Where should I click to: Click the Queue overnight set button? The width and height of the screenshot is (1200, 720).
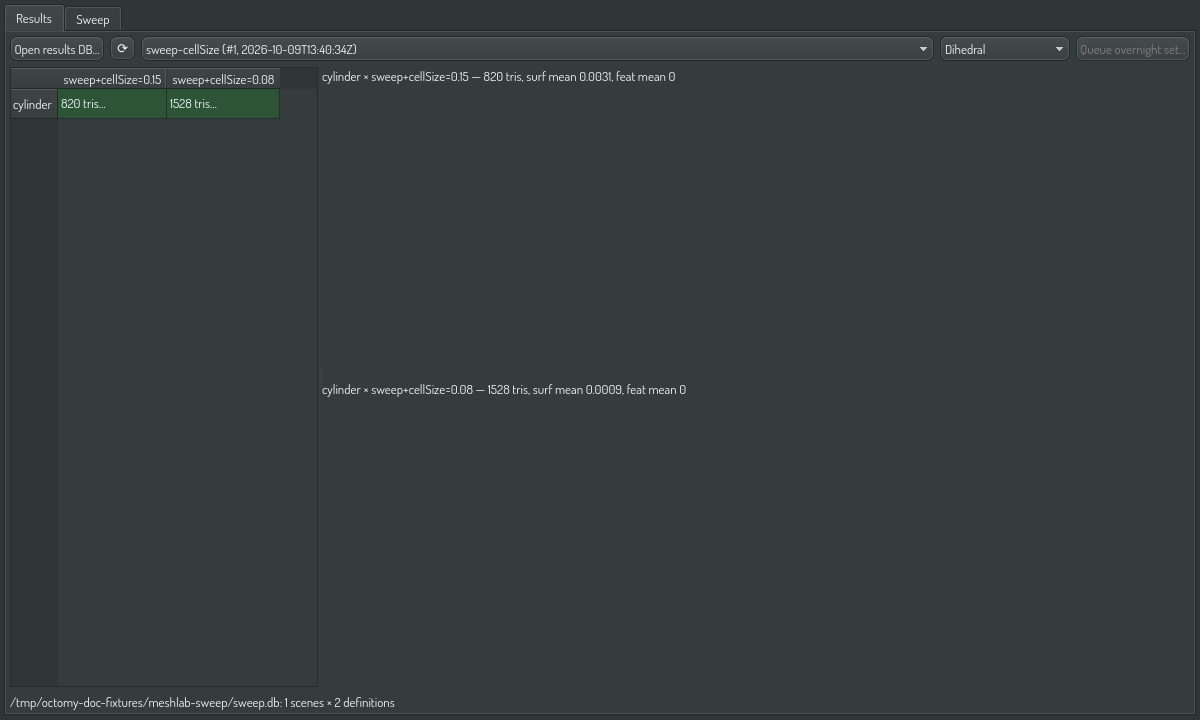[x=1133, y=49]
